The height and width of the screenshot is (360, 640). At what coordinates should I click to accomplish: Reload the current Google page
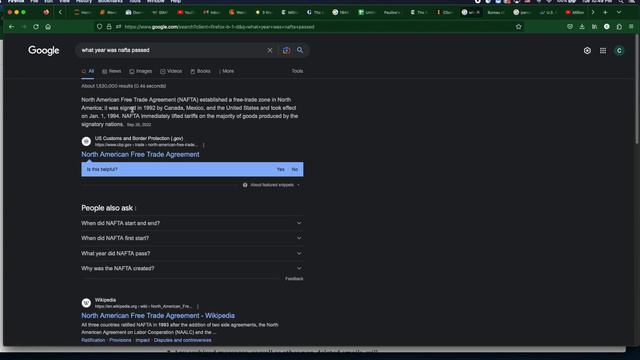coord(36,27)
